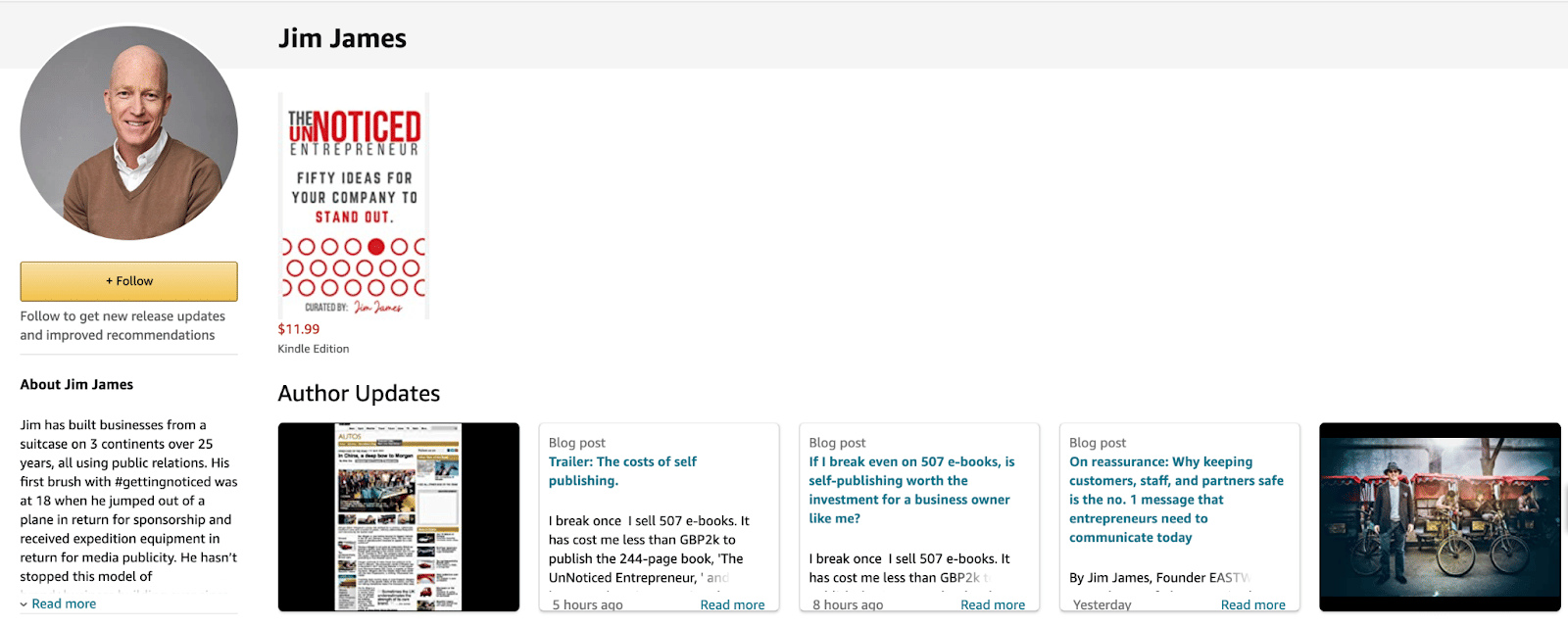This screenshot has height=627, width=1568.
Task: Read more of the 5 hours ago post
Action: pyautogui.click(x=732, y=604)
